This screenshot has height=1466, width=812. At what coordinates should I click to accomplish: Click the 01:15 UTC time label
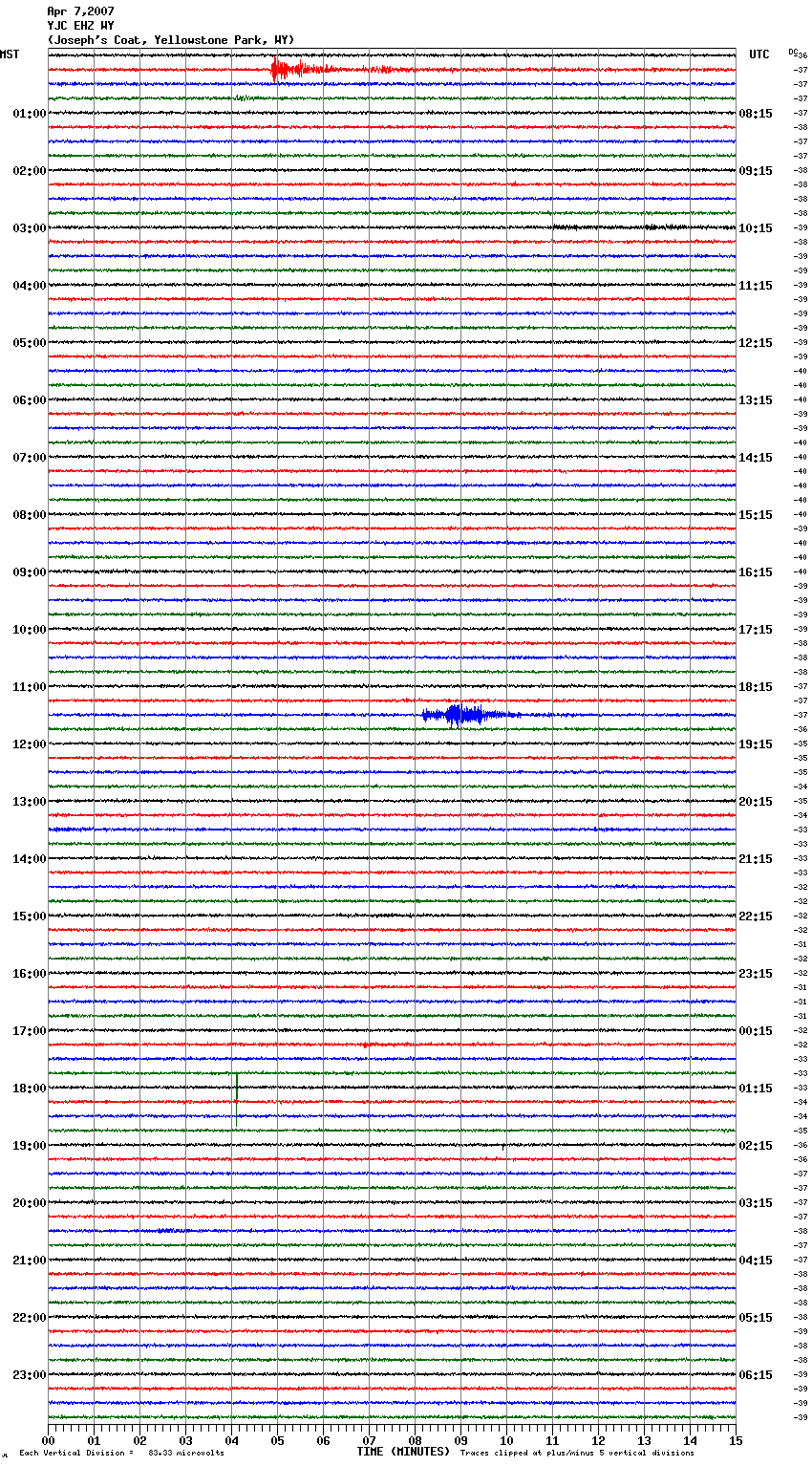pos(756,1089)
